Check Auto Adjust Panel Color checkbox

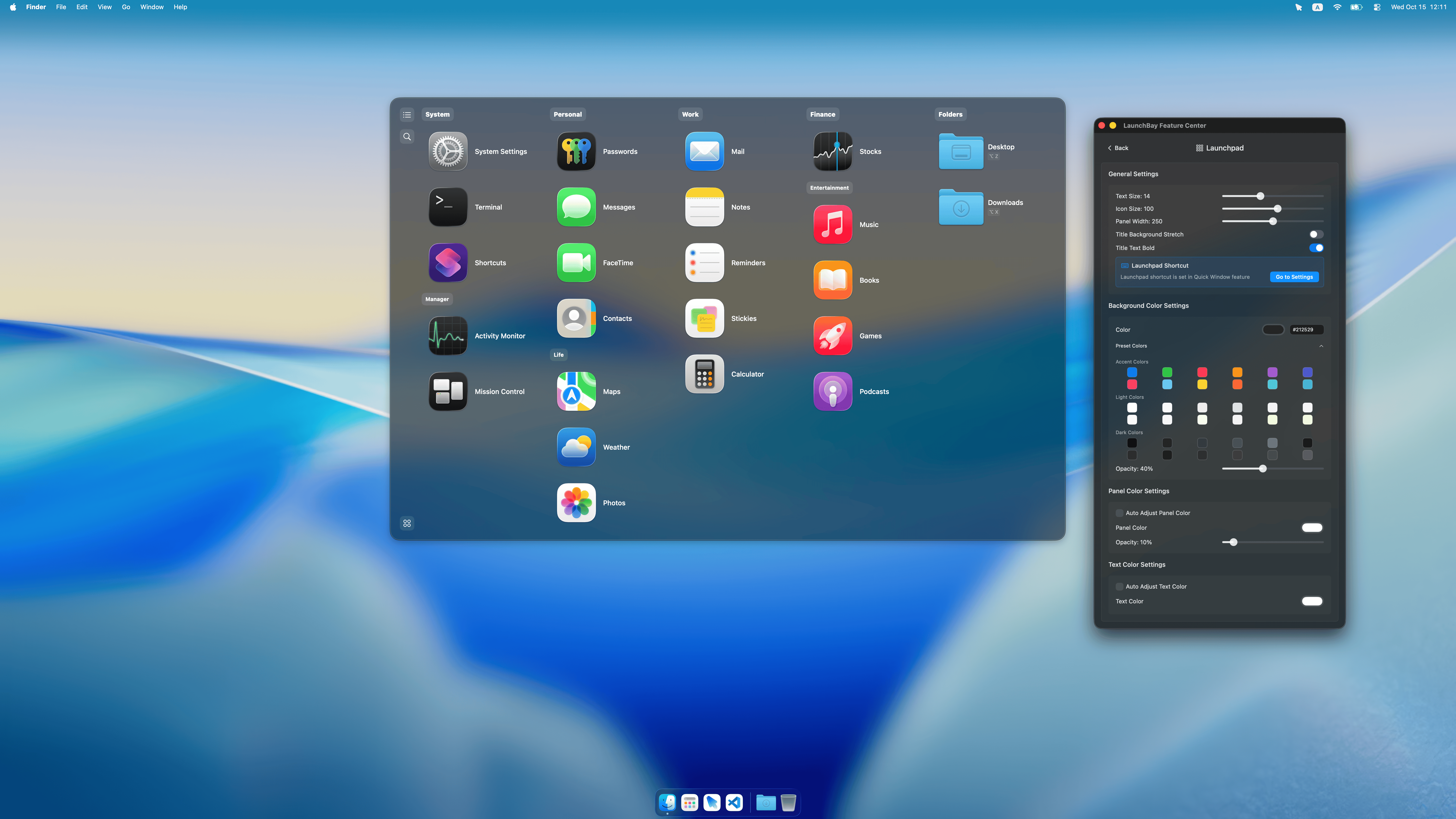1119,513
